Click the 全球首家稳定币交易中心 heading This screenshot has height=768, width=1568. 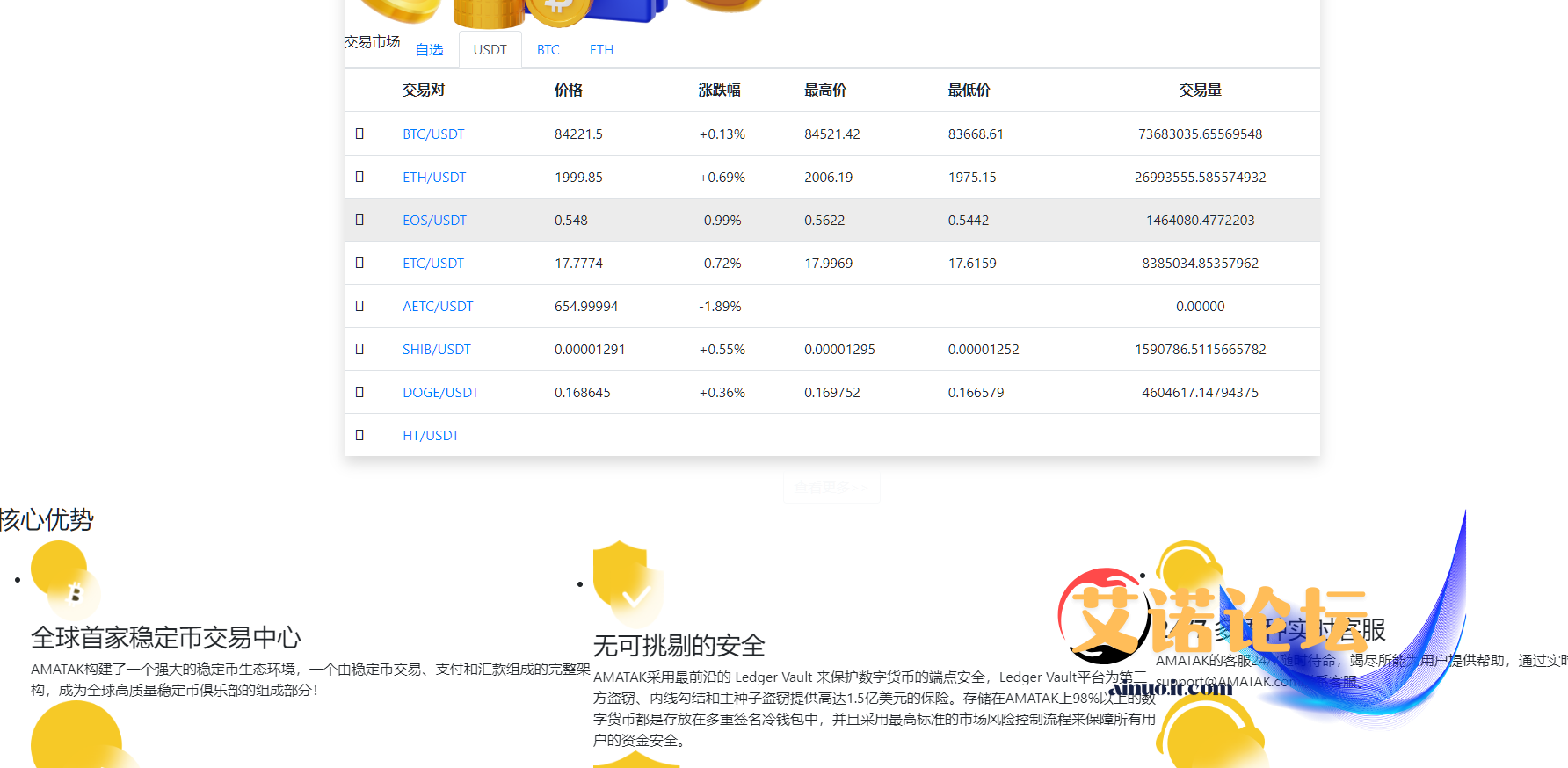tap(166, 637)
